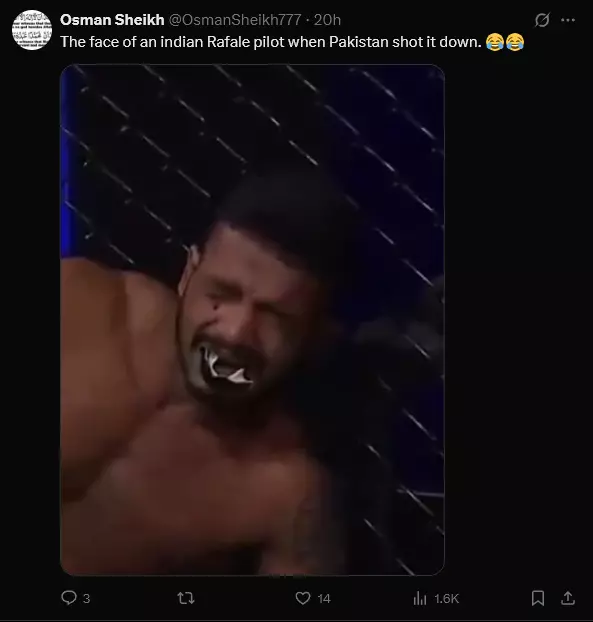Open the three-dot more options menu
This screenshot has width=593, height=622.
click(568, 20)
